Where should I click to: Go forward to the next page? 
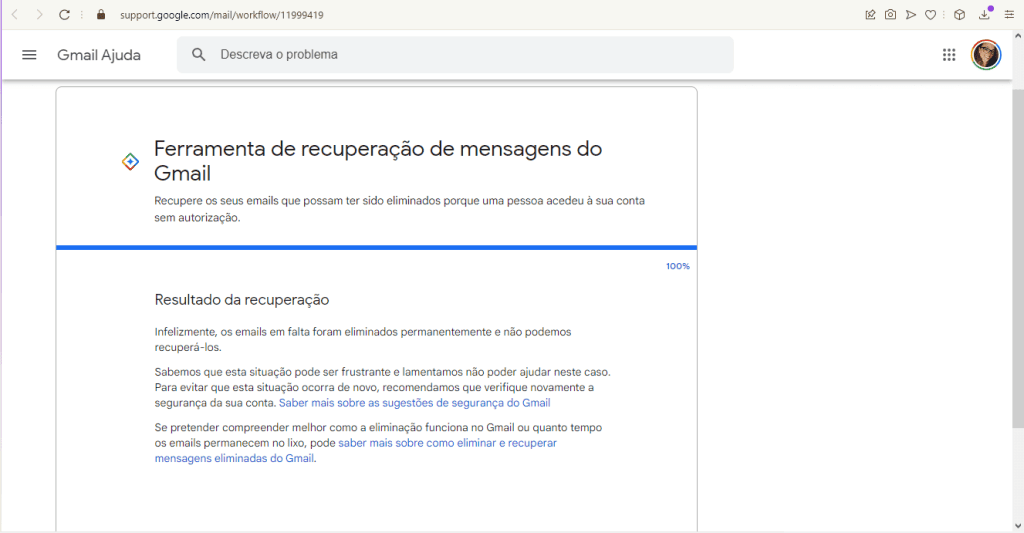(x=39, y=14)
